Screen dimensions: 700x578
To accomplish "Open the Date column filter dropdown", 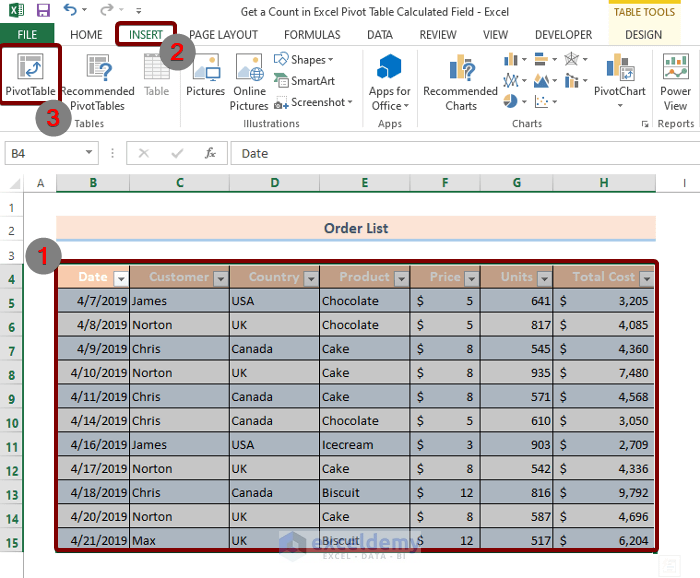I will click(x=121, y=278).
